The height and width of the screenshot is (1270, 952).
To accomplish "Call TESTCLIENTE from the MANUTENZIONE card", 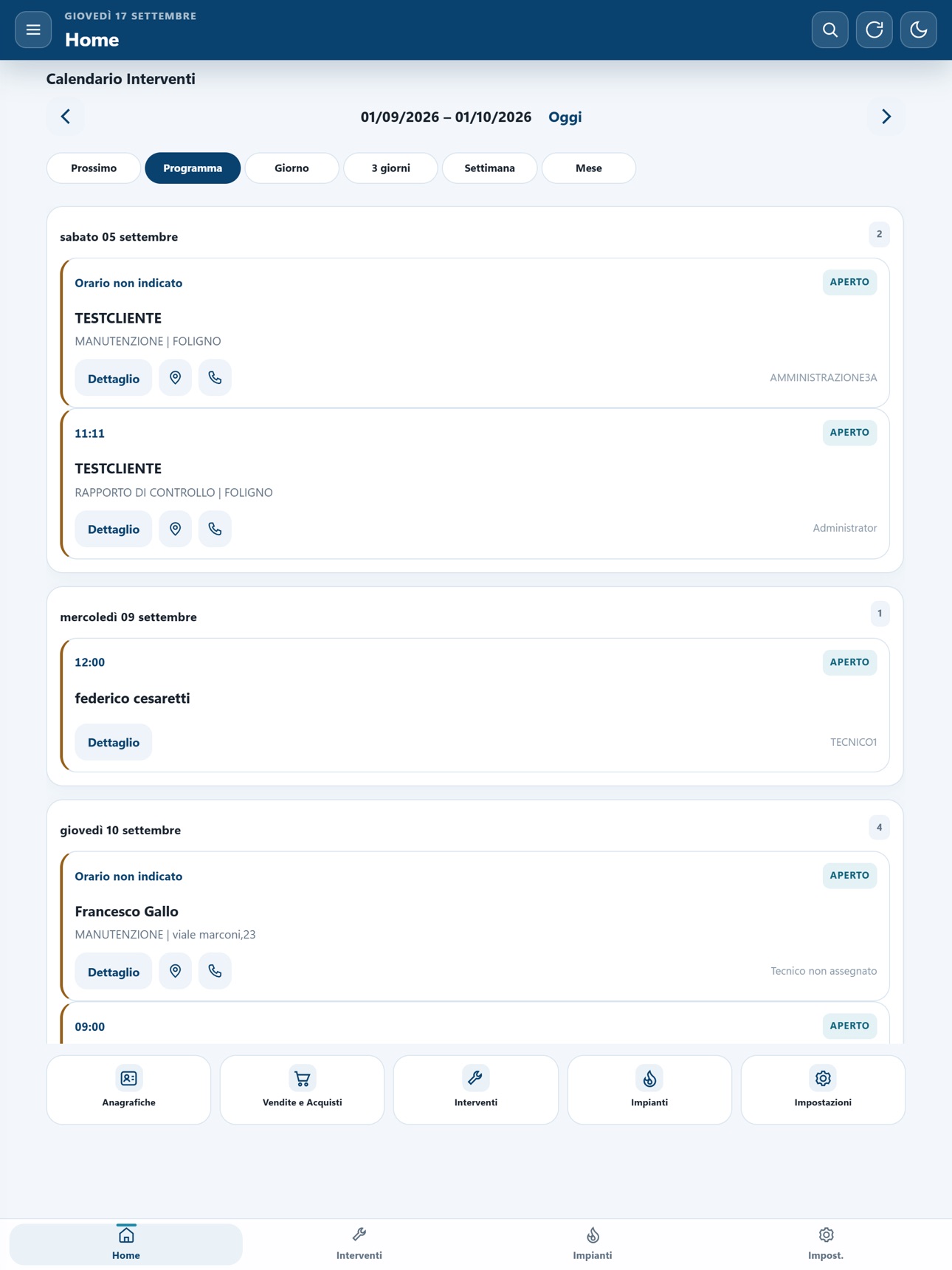I will tap(215, 378).
